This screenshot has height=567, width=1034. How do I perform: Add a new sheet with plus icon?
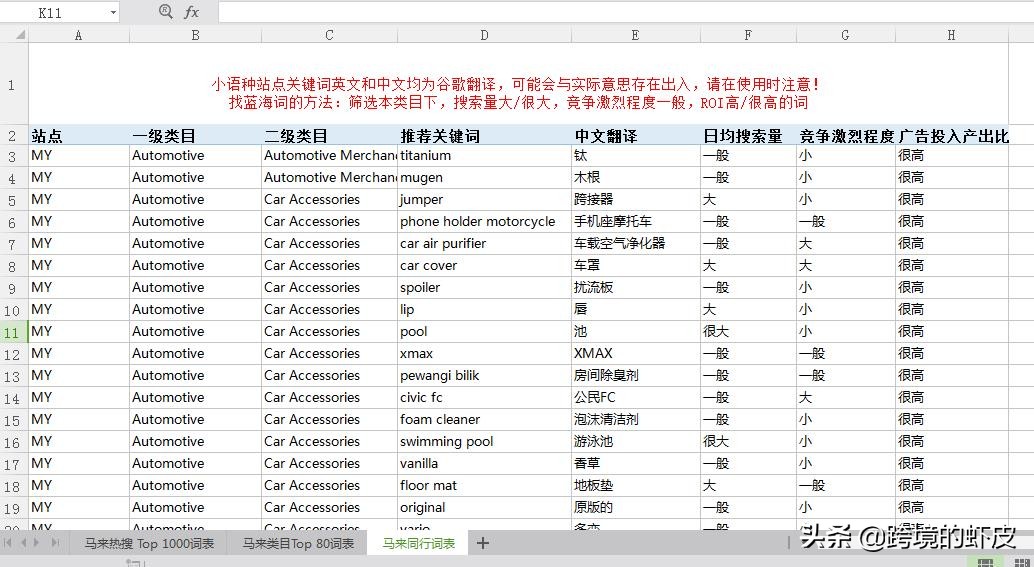click(x=483, y=543)
